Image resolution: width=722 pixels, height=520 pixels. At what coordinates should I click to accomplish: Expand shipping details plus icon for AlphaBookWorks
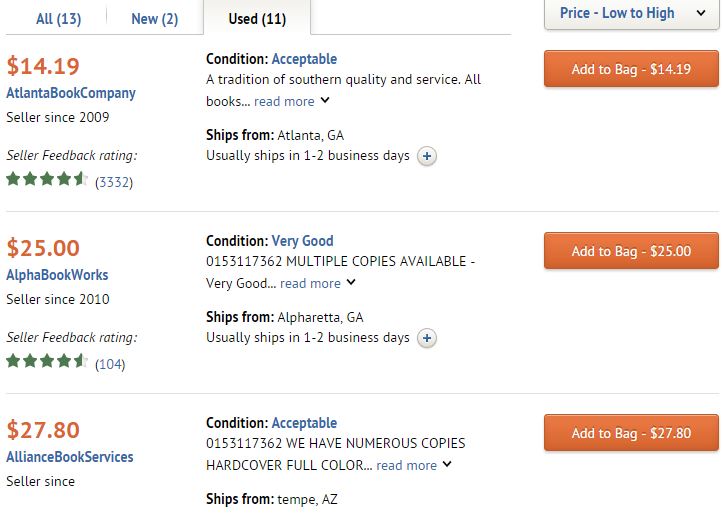click(x=427, y=338)
